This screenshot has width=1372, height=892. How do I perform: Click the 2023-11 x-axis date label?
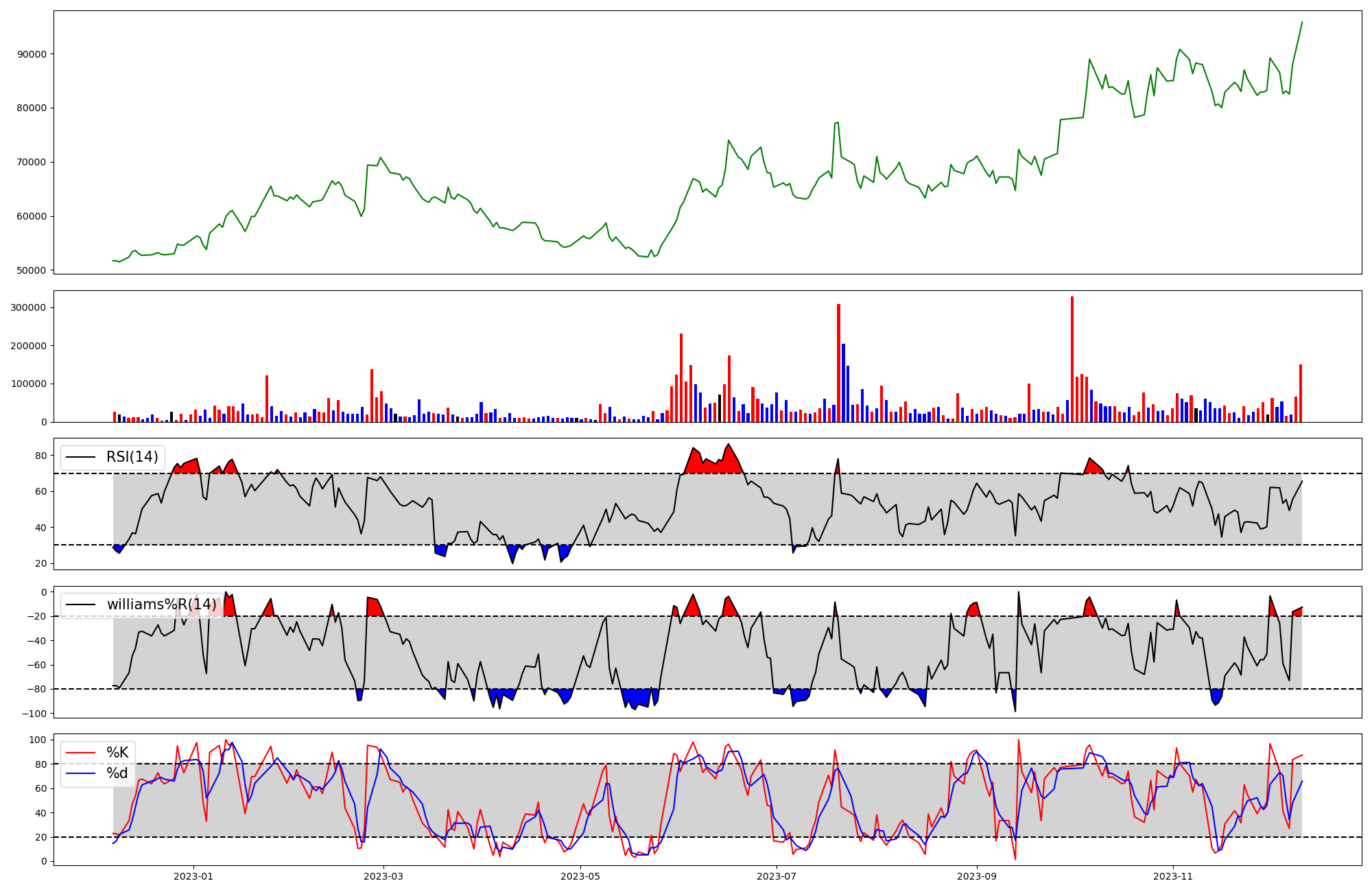click(x=1173, y=876)
